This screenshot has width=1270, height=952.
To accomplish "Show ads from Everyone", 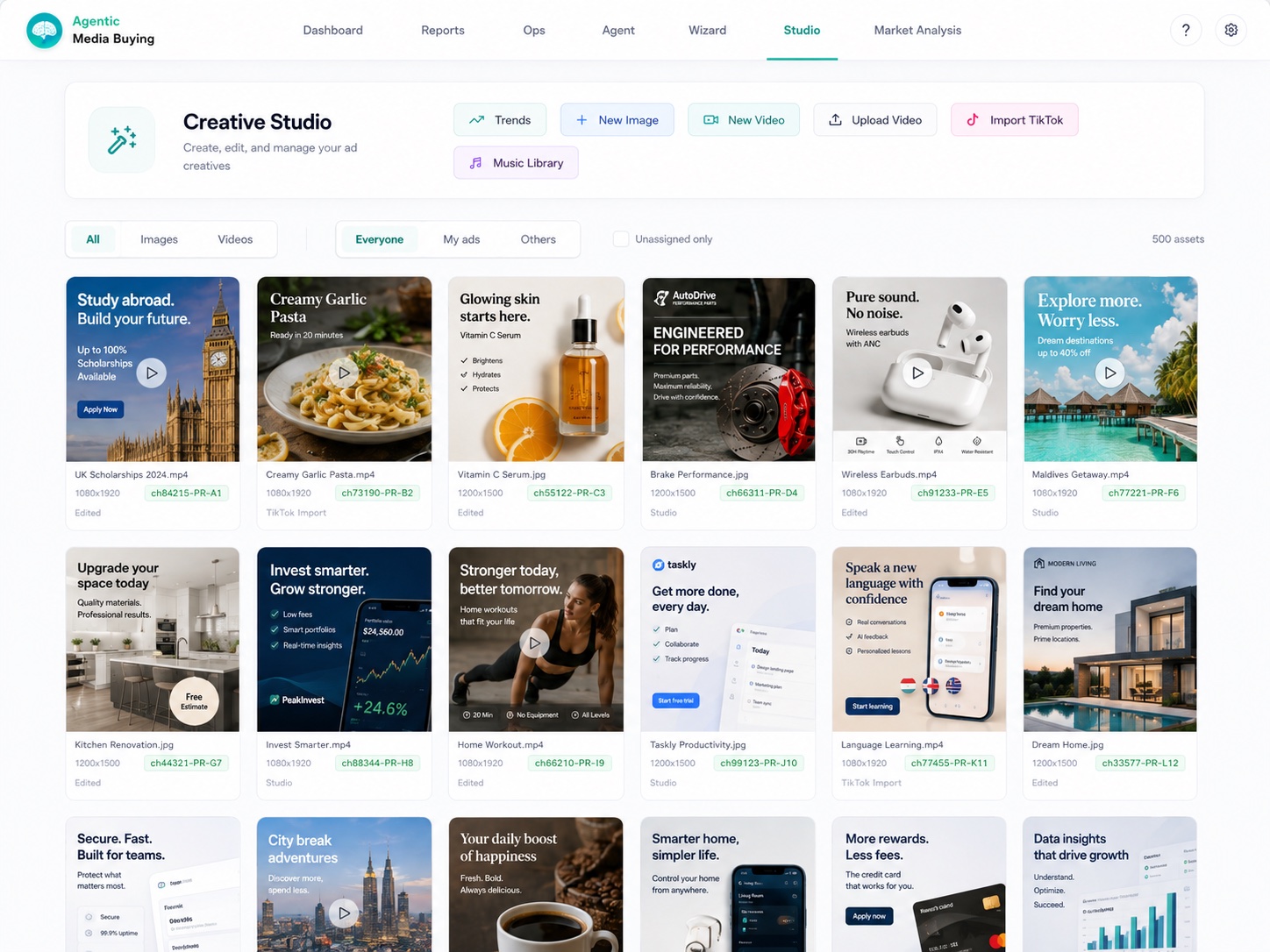I will click(x=380, y=239).
